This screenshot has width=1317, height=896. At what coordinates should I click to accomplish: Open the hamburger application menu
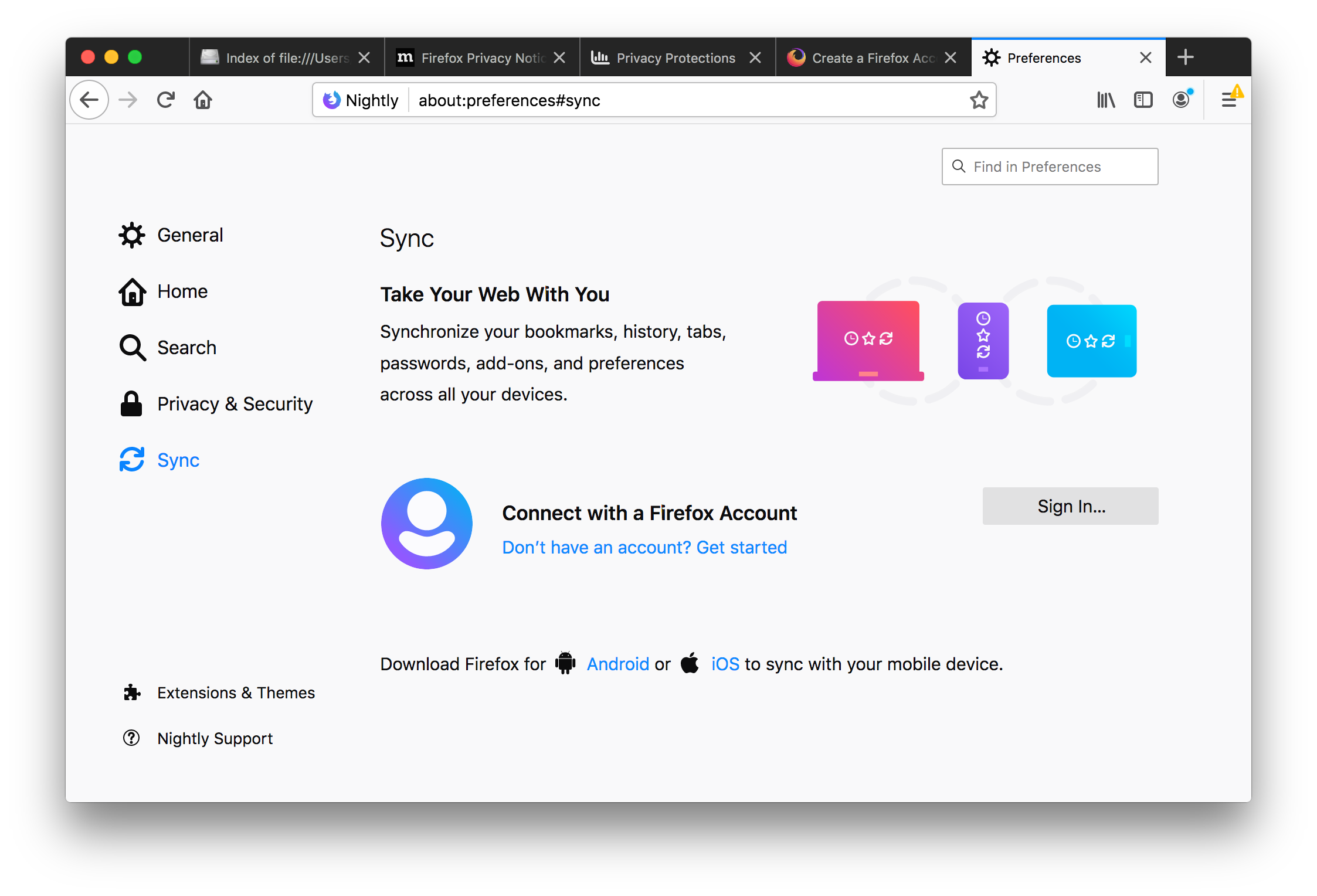[x=1229, y=100]
